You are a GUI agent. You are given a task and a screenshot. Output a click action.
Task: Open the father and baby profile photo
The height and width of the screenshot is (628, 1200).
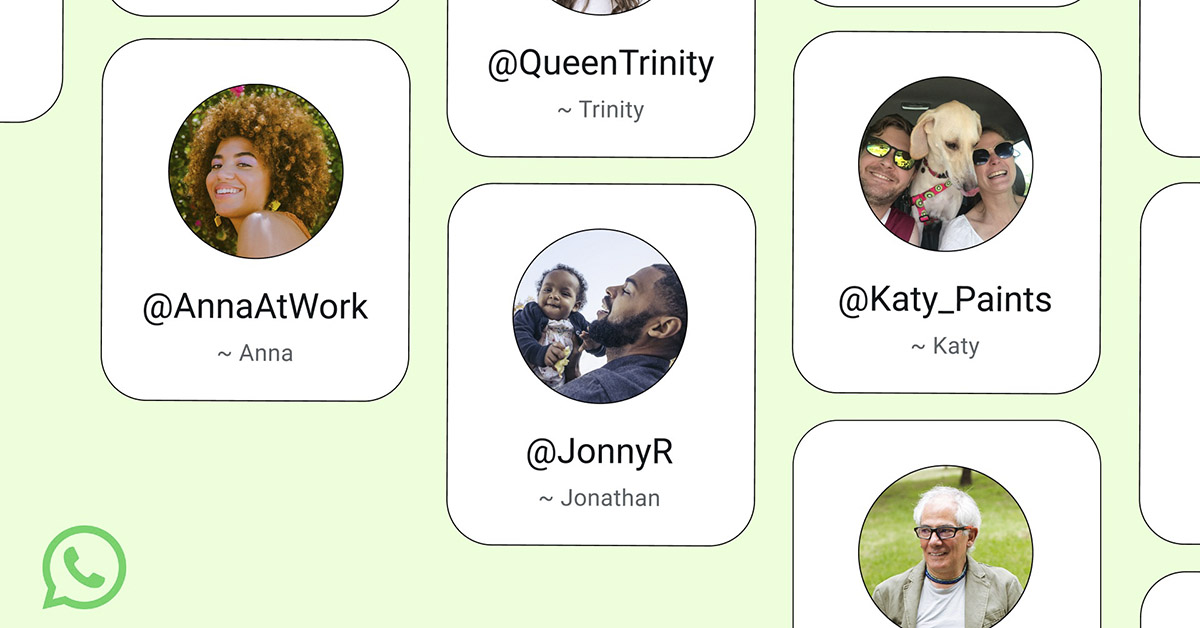click(x=600, y=316)
